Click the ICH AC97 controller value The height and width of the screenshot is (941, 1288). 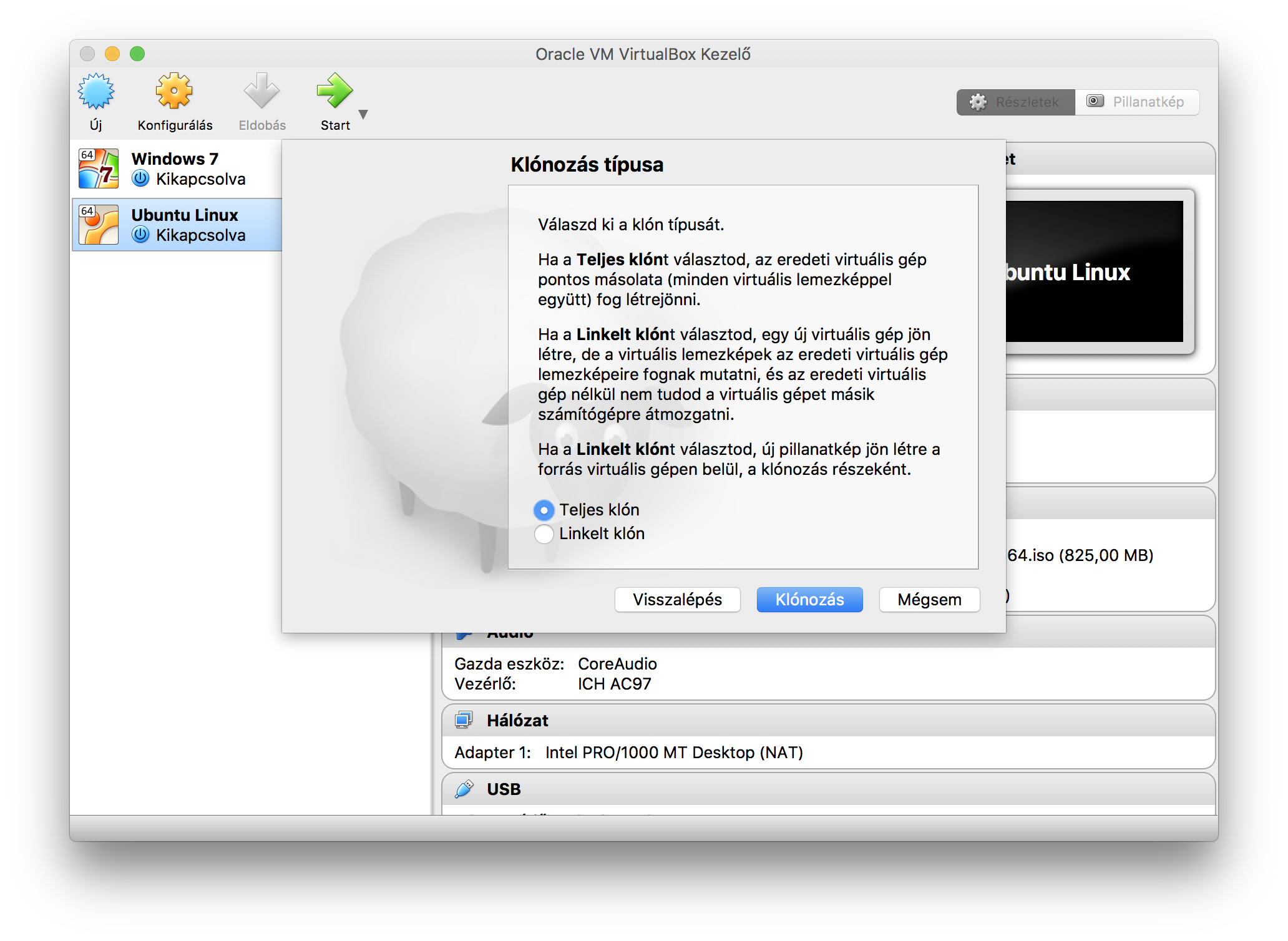pos(614,685)
